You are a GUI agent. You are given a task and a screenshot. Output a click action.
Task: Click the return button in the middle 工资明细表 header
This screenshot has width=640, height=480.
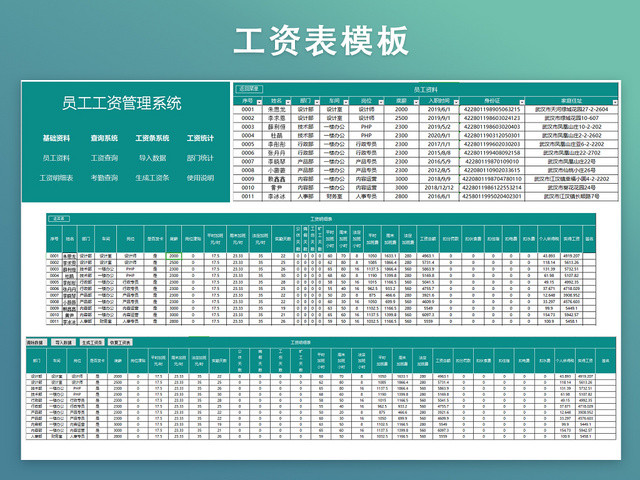click(59, 219)
